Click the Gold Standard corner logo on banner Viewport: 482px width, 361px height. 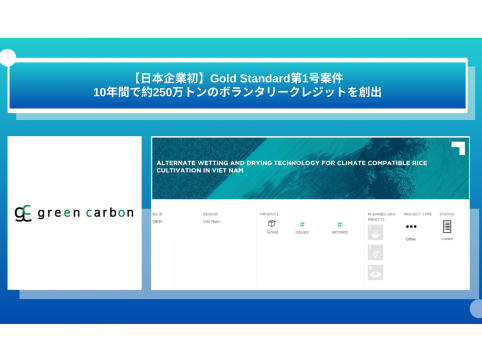458,148
